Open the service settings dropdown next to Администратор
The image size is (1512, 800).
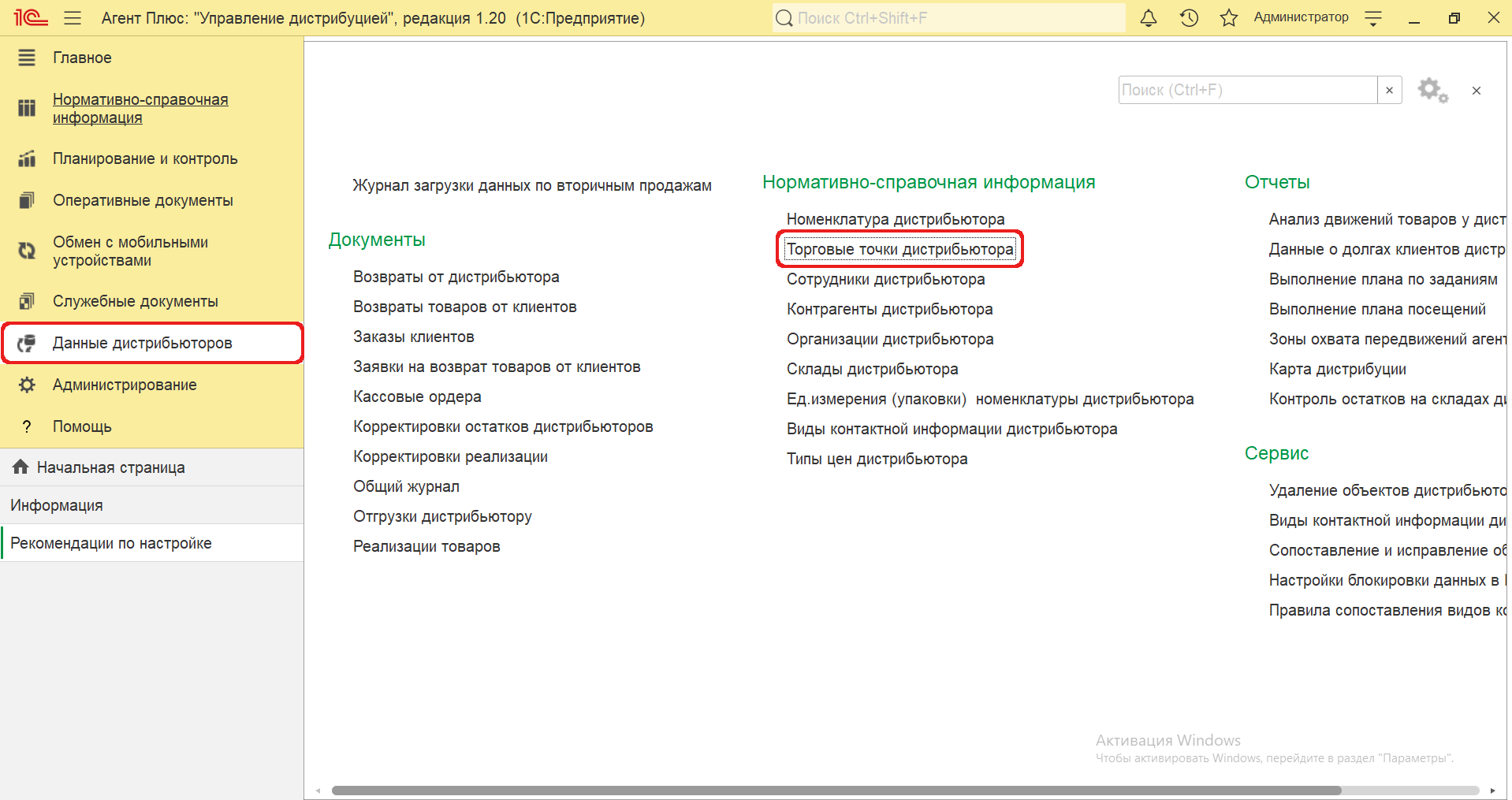pyautogui.click(x=1373, y=17)
